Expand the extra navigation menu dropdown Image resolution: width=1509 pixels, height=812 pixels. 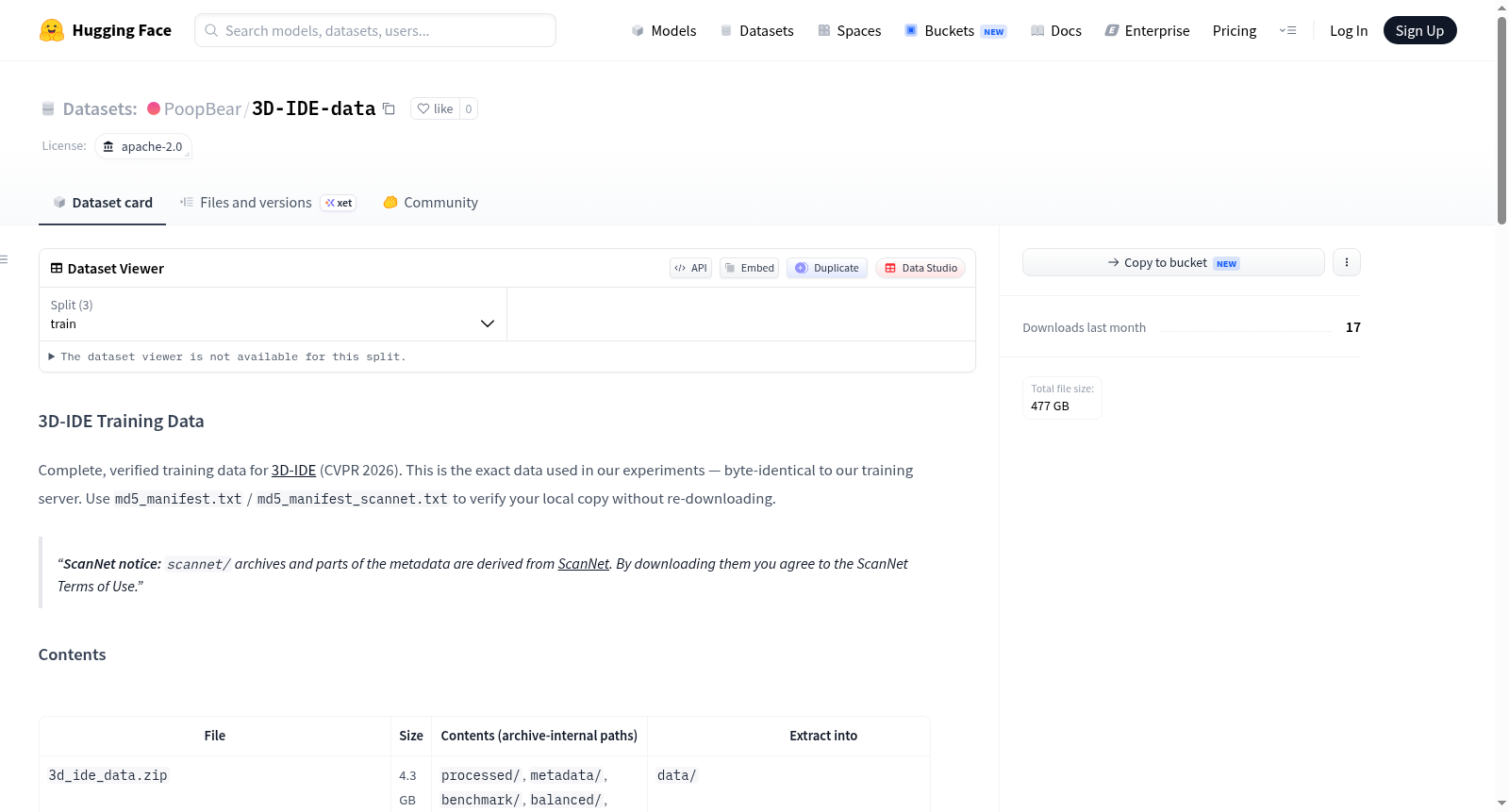tap(1287, 30)
